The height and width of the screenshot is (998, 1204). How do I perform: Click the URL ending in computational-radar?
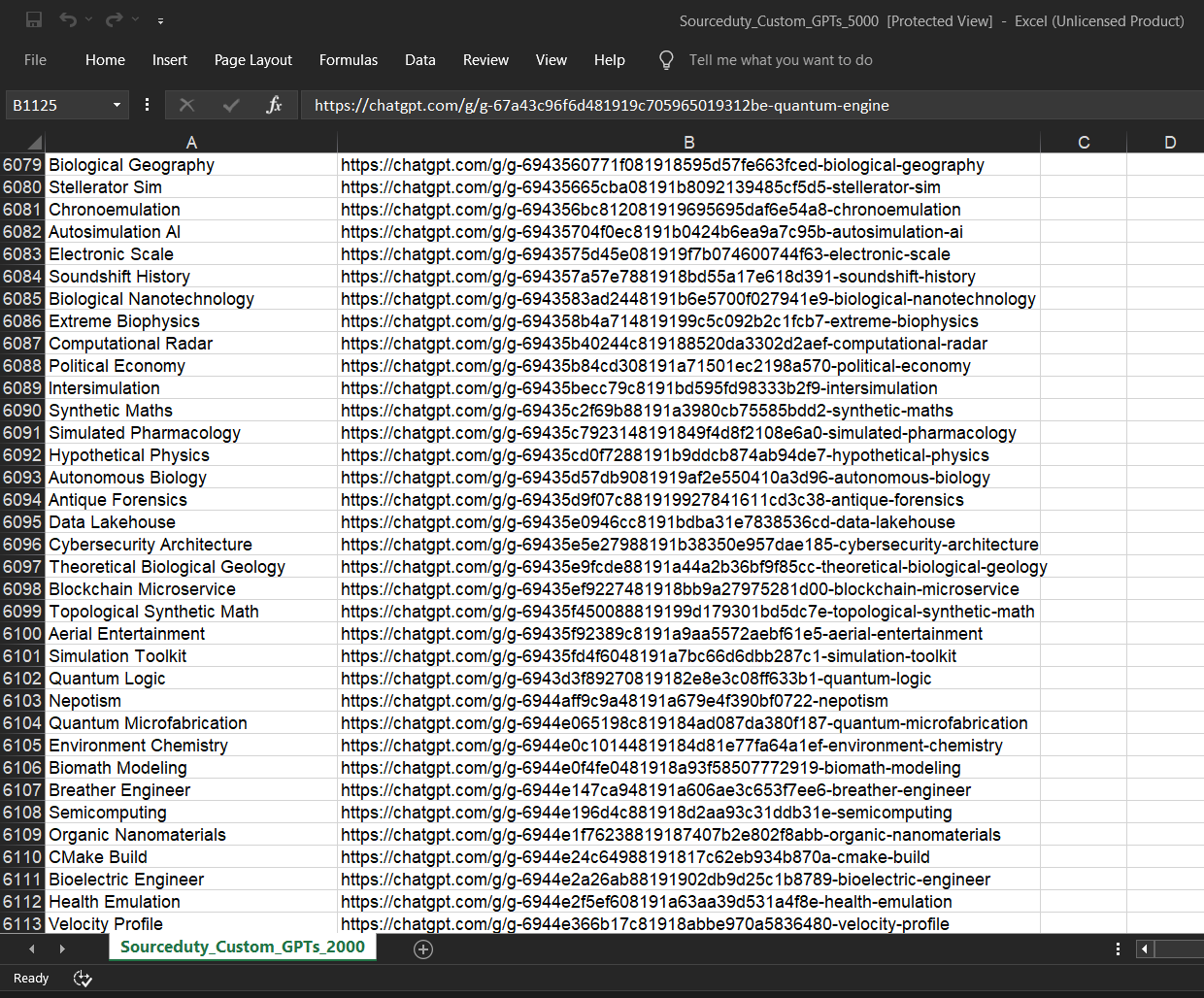click(x=664, y=344)
